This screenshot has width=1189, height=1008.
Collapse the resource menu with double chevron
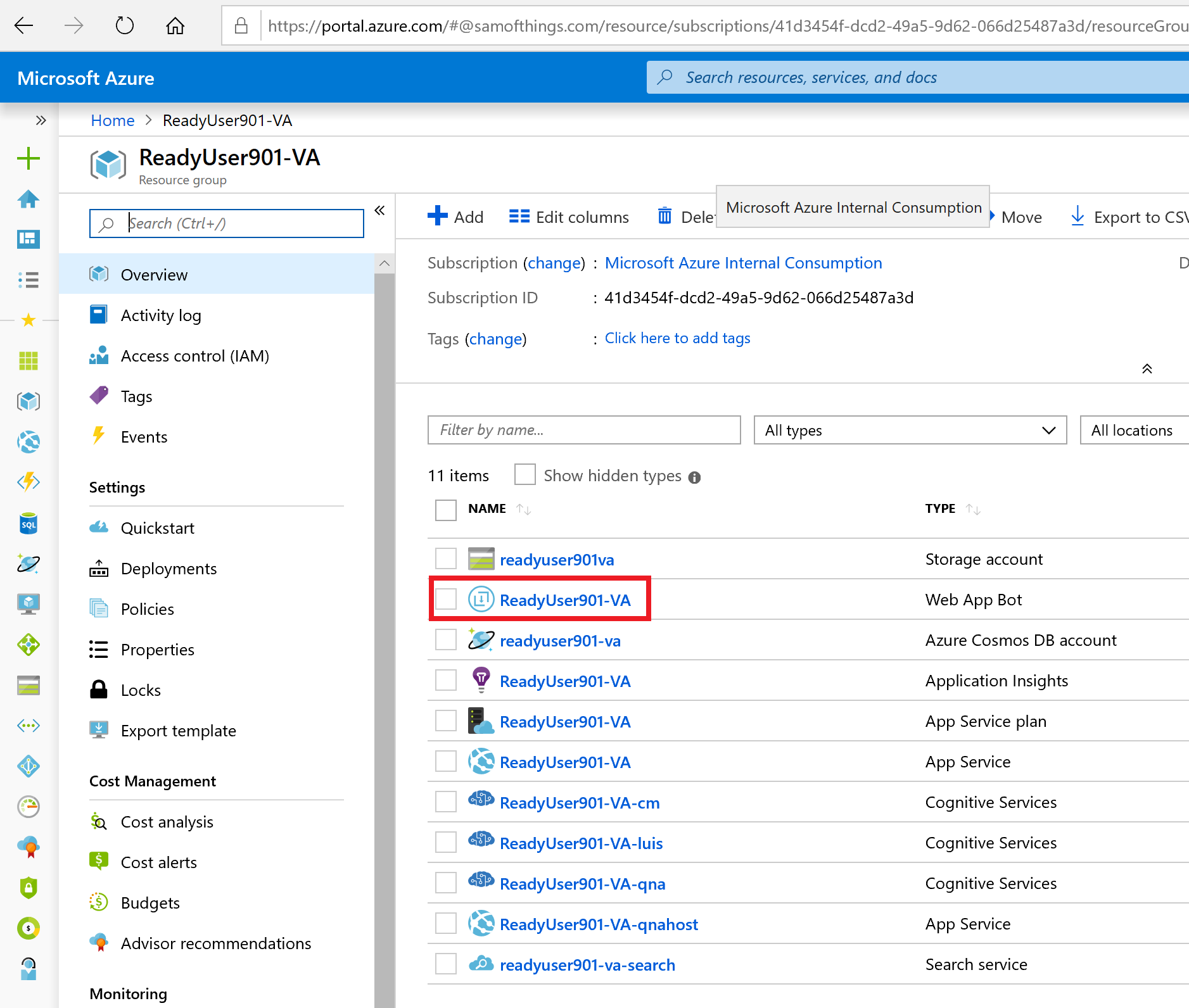pos(380,210)
